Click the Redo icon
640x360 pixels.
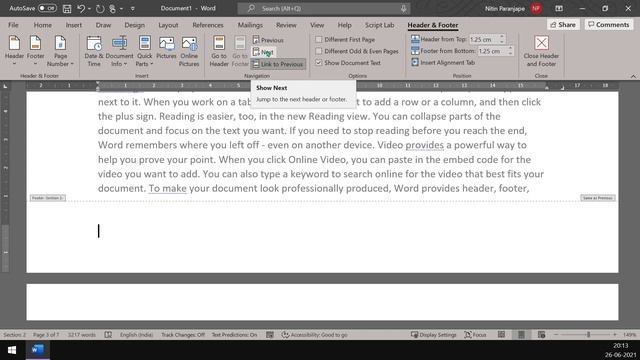coord(100,9)
